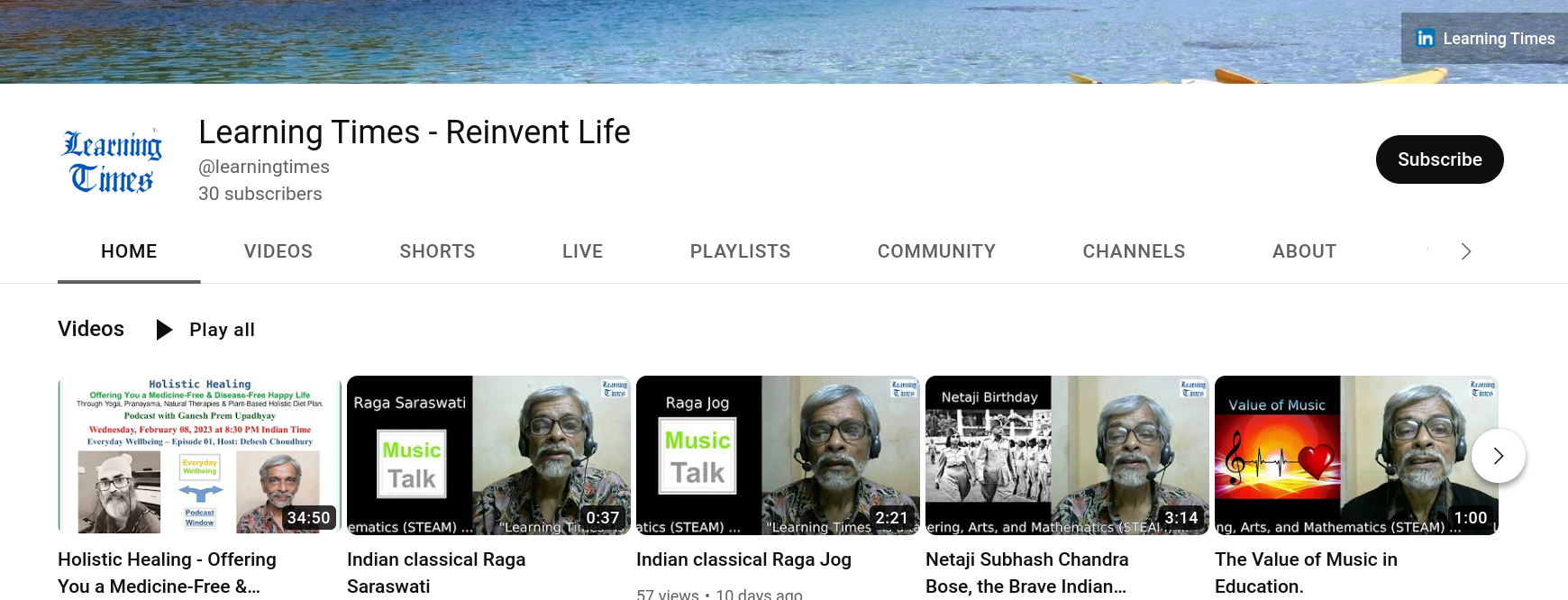Click the 30 subscribers count text
This screenshot has width=1568, height=600.
pos(260,194)
